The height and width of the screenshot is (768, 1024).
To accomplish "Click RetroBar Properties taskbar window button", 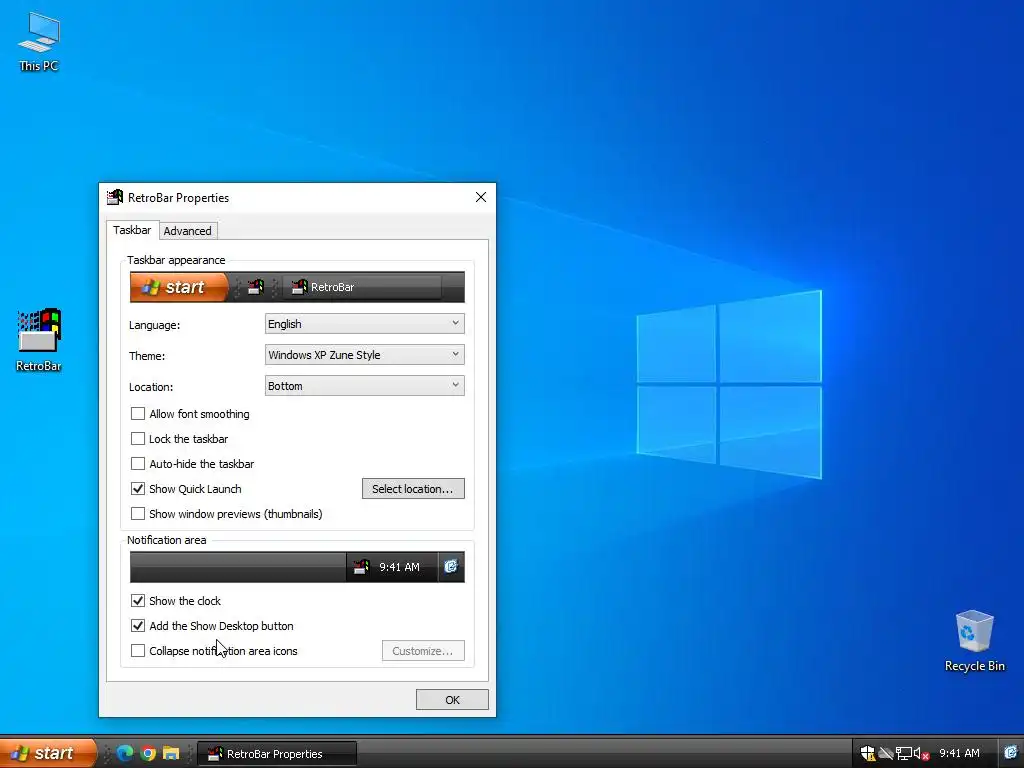I will pyautogui.click(x=277, y=754).
